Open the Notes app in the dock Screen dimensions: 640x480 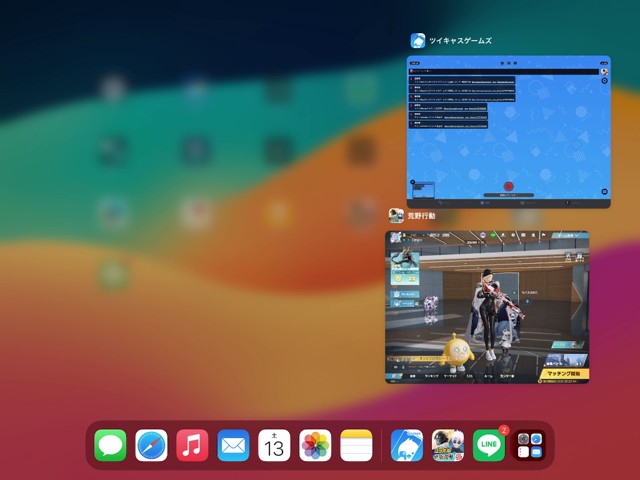coord(356,445)
